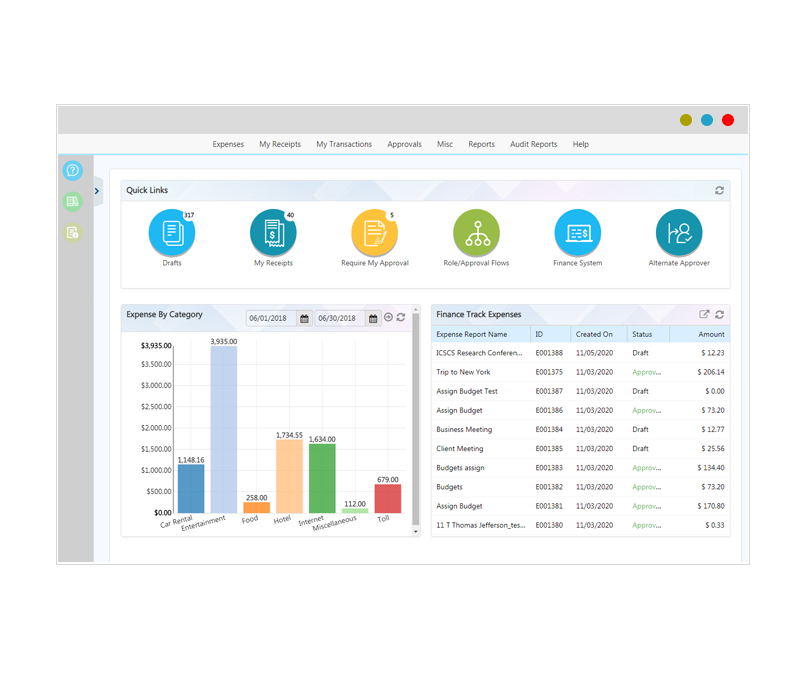Image resolution: width=800 pixels, height=700 pixels.
Task: Open the Drafts quick link icon
Action: click(172, 233)
